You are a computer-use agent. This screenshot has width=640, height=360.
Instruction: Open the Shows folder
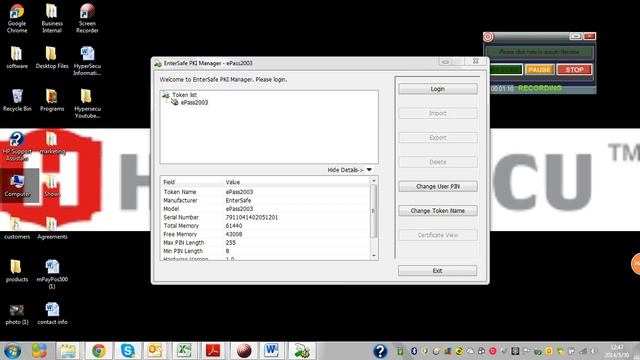tap(52, 186)
